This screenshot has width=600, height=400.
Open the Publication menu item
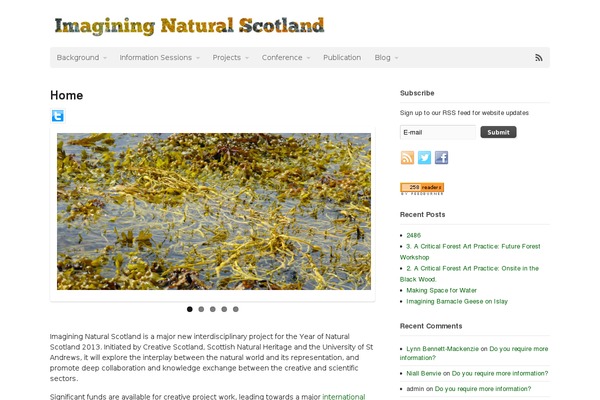coord(342,57)
